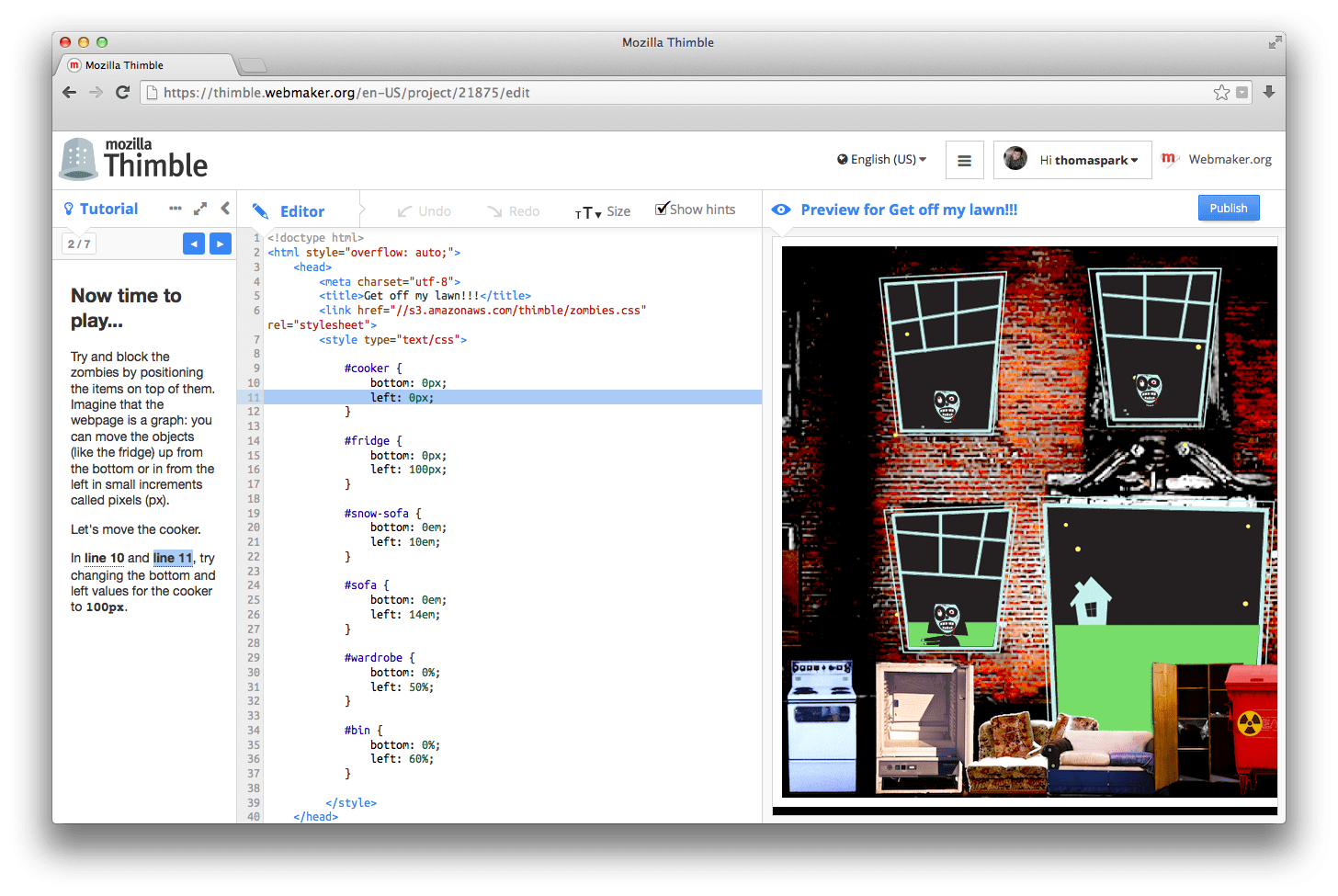The width and height of the screenshot is (1338, 896).
Task: Open the Hi thomaspark account dropdown
Action: tap(1088, 159)
